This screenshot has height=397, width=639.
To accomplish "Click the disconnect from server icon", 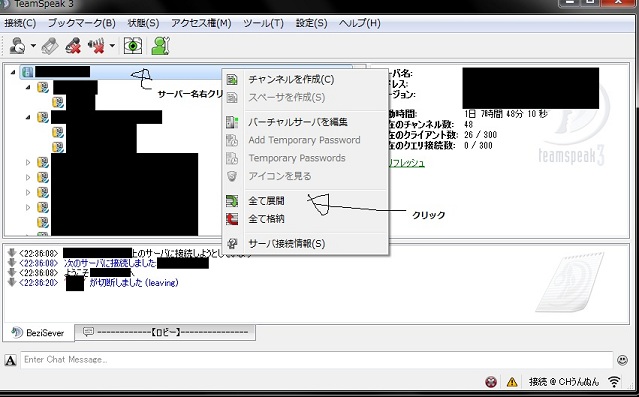I will (x=73, y=46).
